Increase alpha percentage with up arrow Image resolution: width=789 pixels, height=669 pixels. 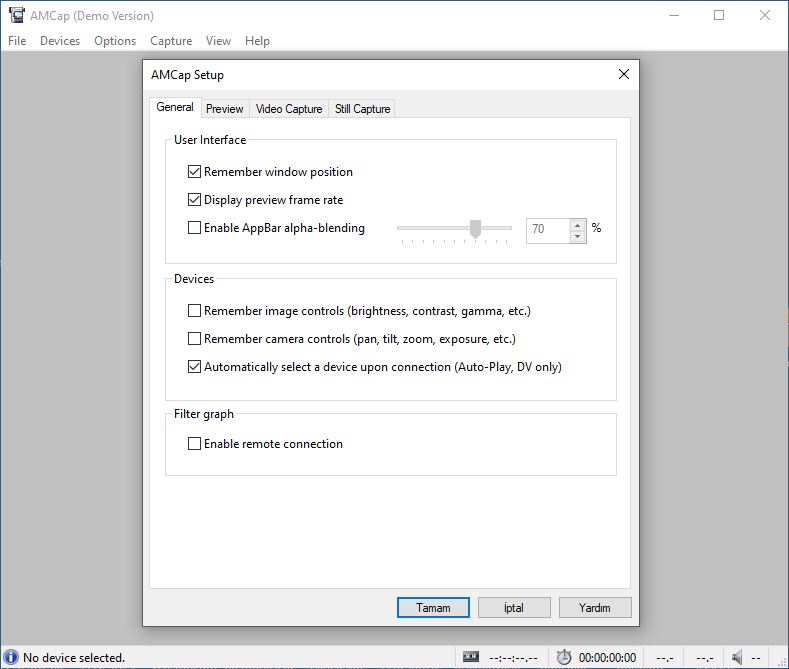click(x=578, y=225)
